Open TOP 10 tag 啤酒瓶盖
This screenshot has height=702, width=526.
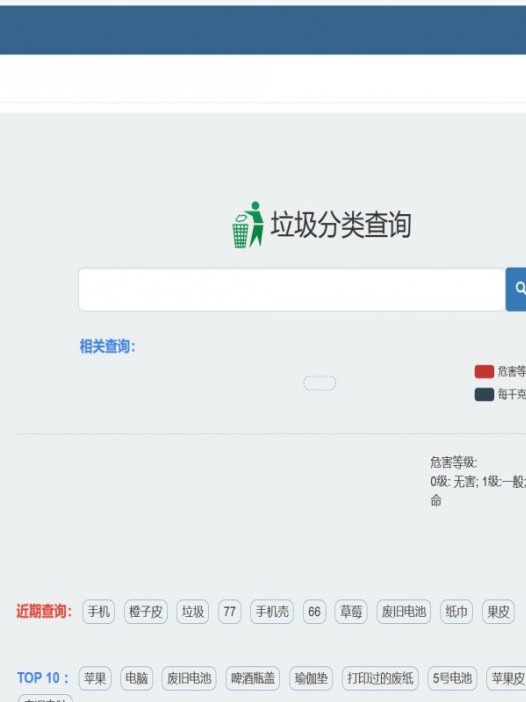click(x=253, y=678)
